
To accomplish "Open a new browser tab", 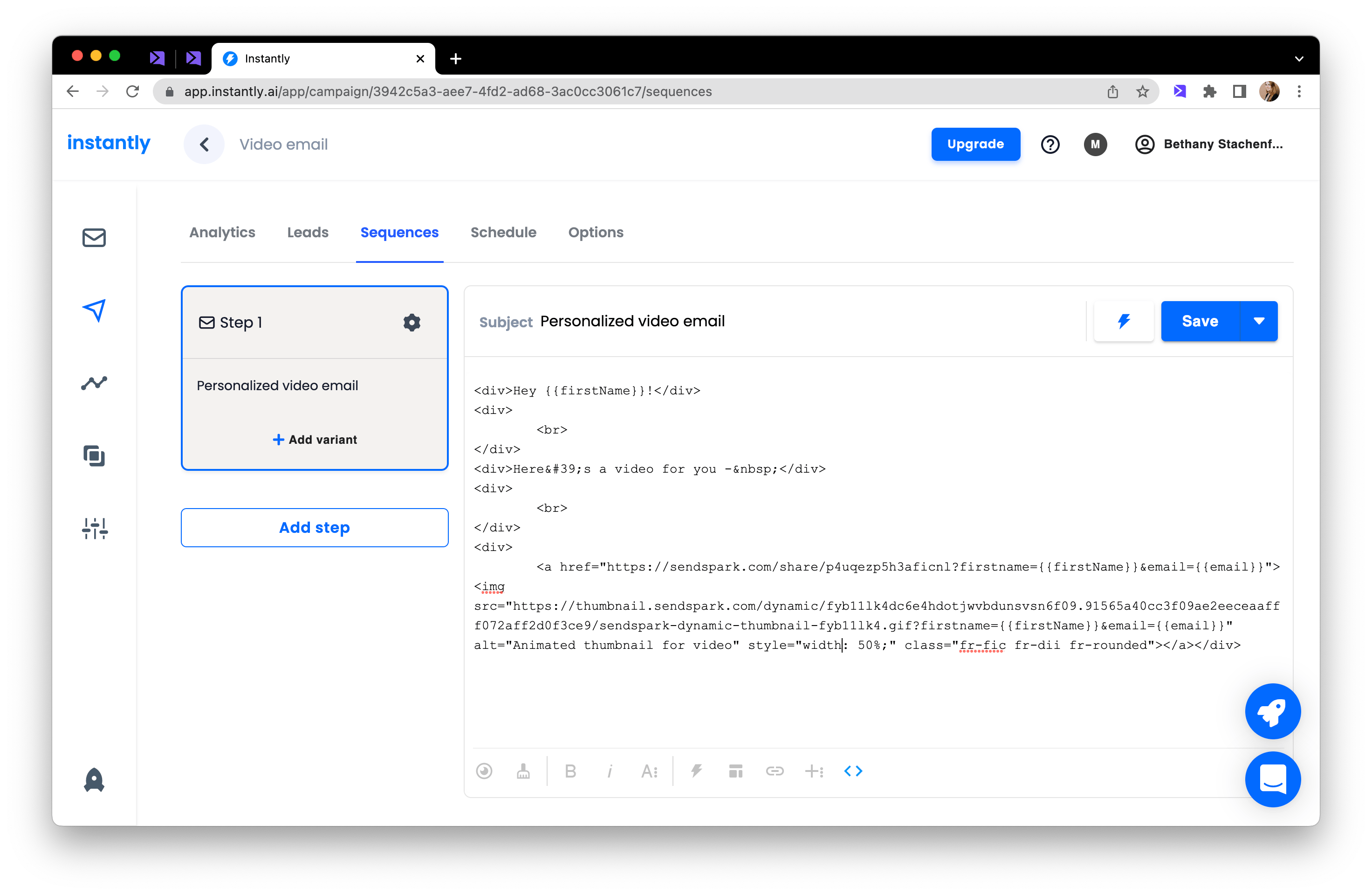I will click(455, 59).
